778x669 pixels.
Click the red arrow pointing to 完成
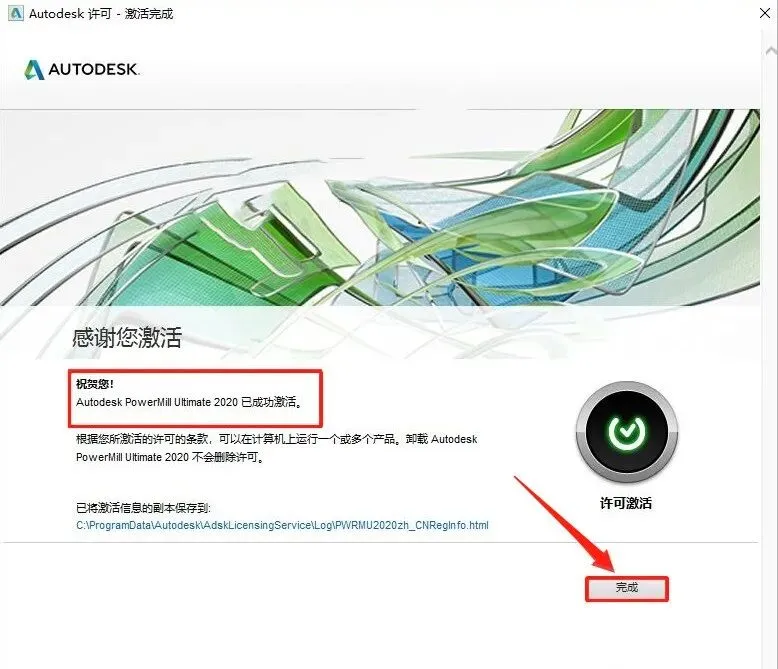pyautogui.click(x=566, y=524)
